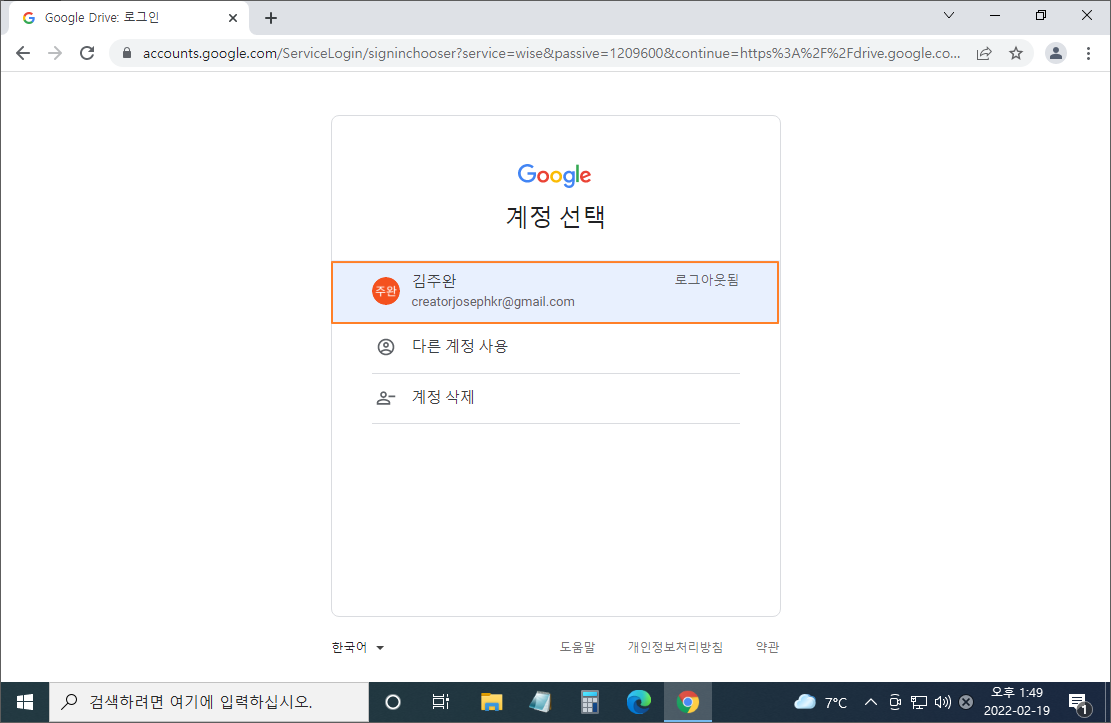Open a new tab with plus
The image size is (1111, 723).
click(x=271, y=18)
